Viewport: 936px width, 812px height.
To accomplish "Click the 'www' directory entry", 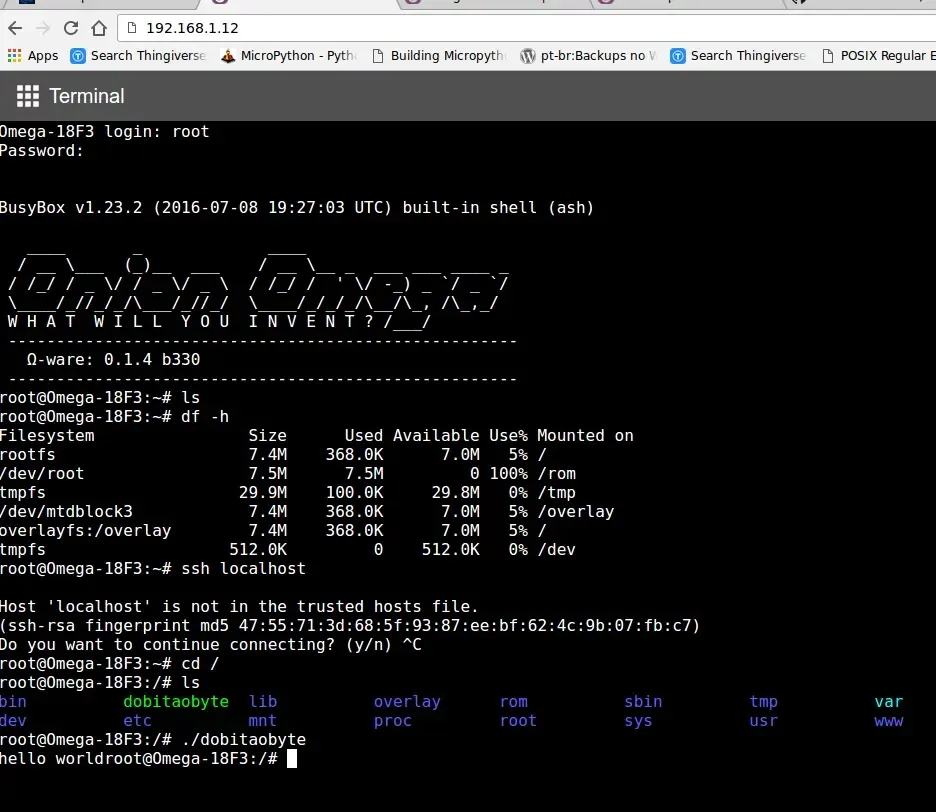I will point(889,721).
